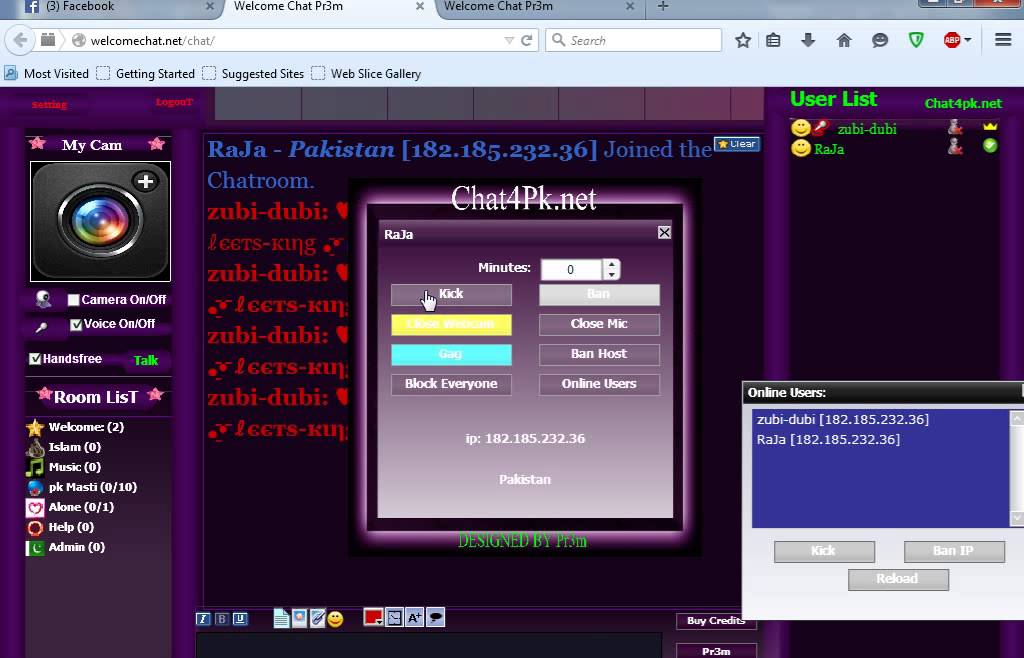
Task: Click the Block Everyone button
Action: (451, 384)
